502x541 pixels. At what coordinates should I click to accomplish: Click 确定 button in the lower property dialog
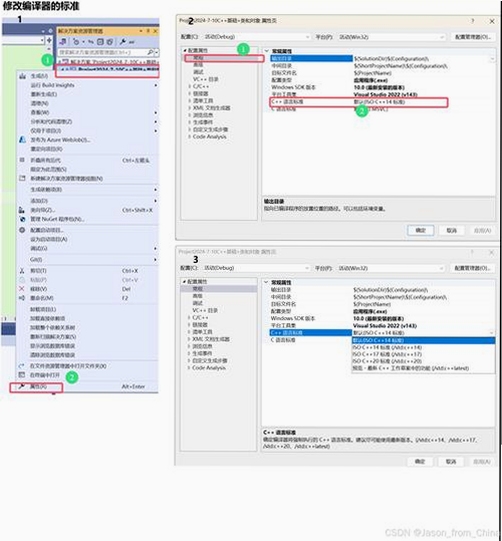click(420, 461)
